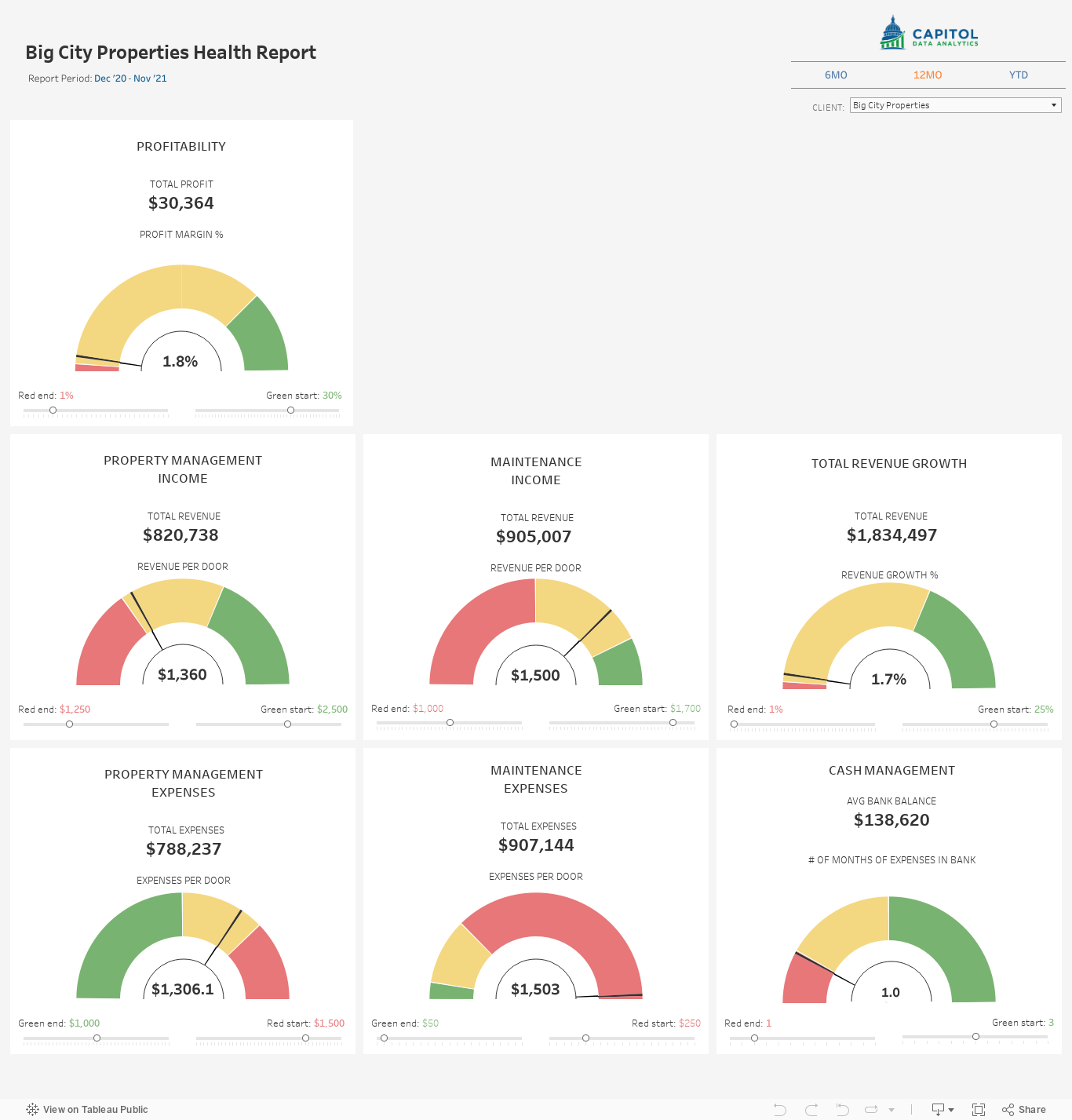Adjust Property Management Income Green start $2,500 slider
The image size is (1072, 1120).
[287, 724]
